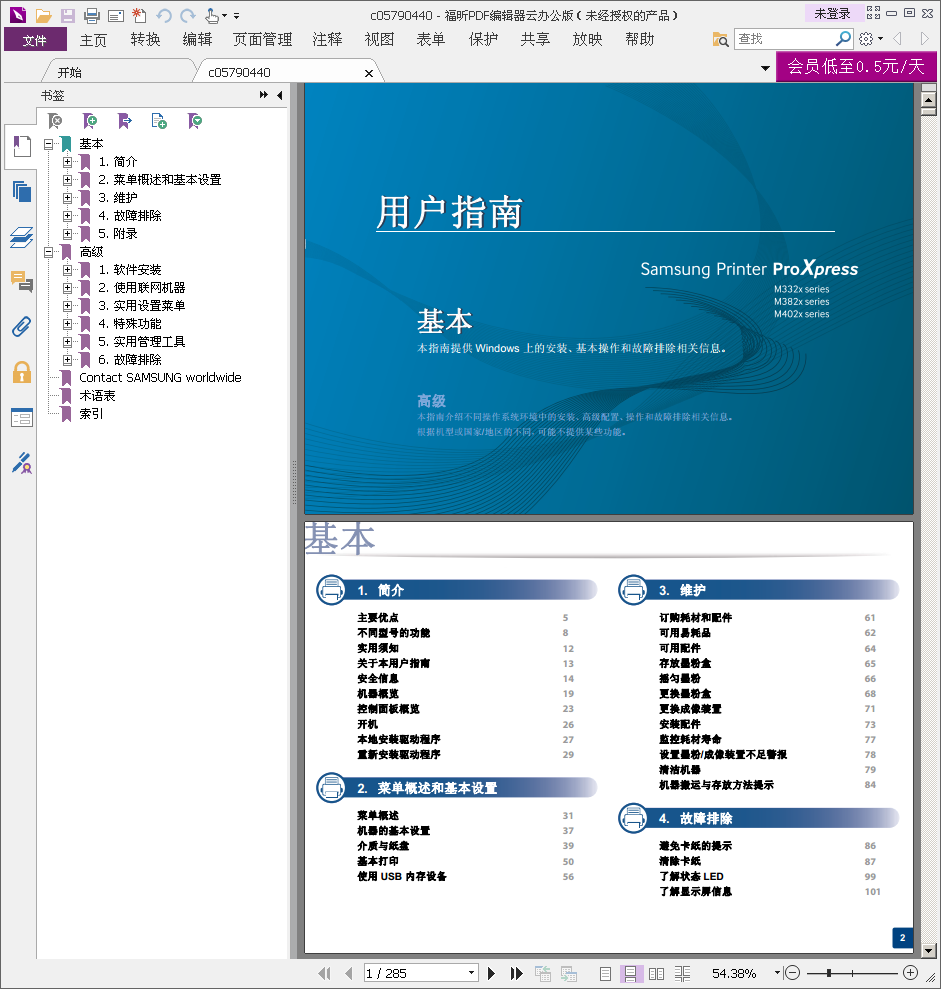Click the vertical scrollbar down arrow
This screenshot has height=989, width=941.
[x=928, y=950]
